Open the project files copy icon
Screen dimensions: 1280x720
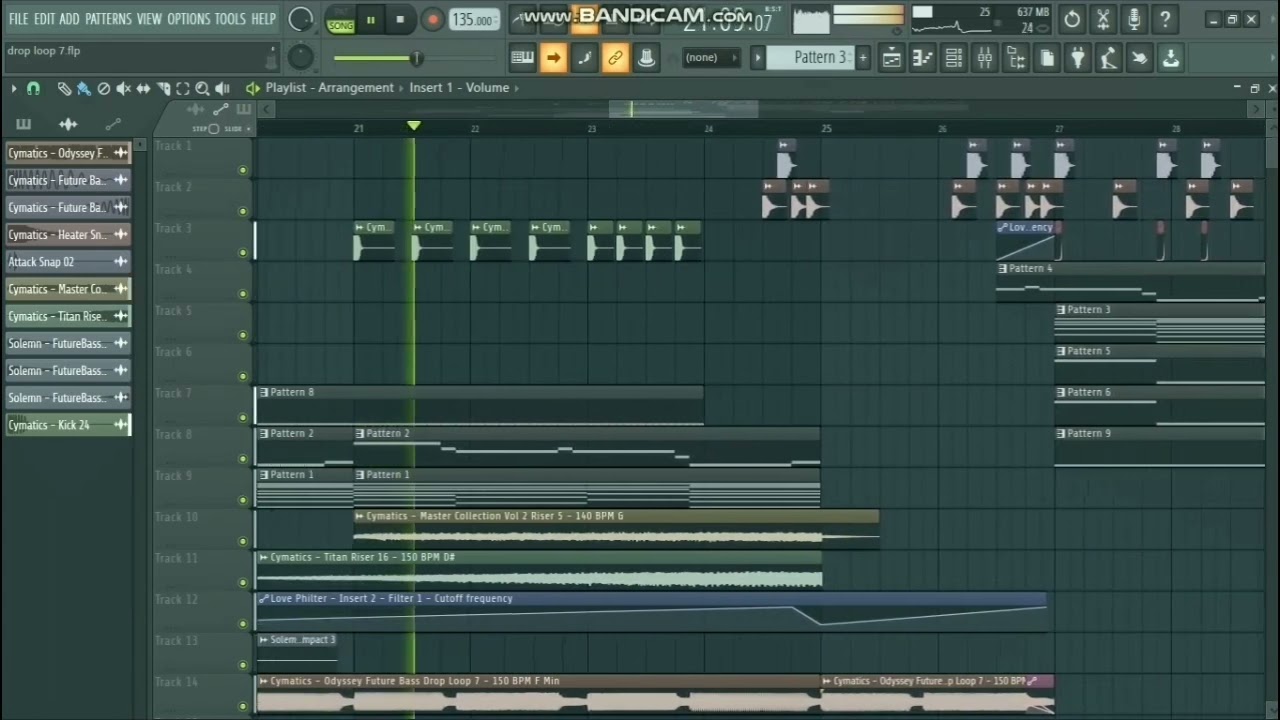[1047, 58]
